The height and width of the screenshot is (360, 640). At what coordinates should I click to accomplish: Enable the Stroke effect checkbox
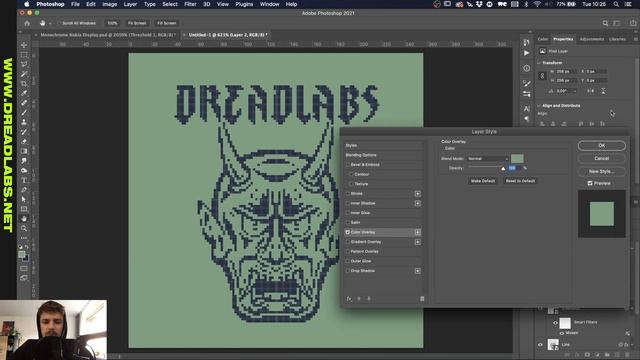pyautogui.click(x=348, y=193)
